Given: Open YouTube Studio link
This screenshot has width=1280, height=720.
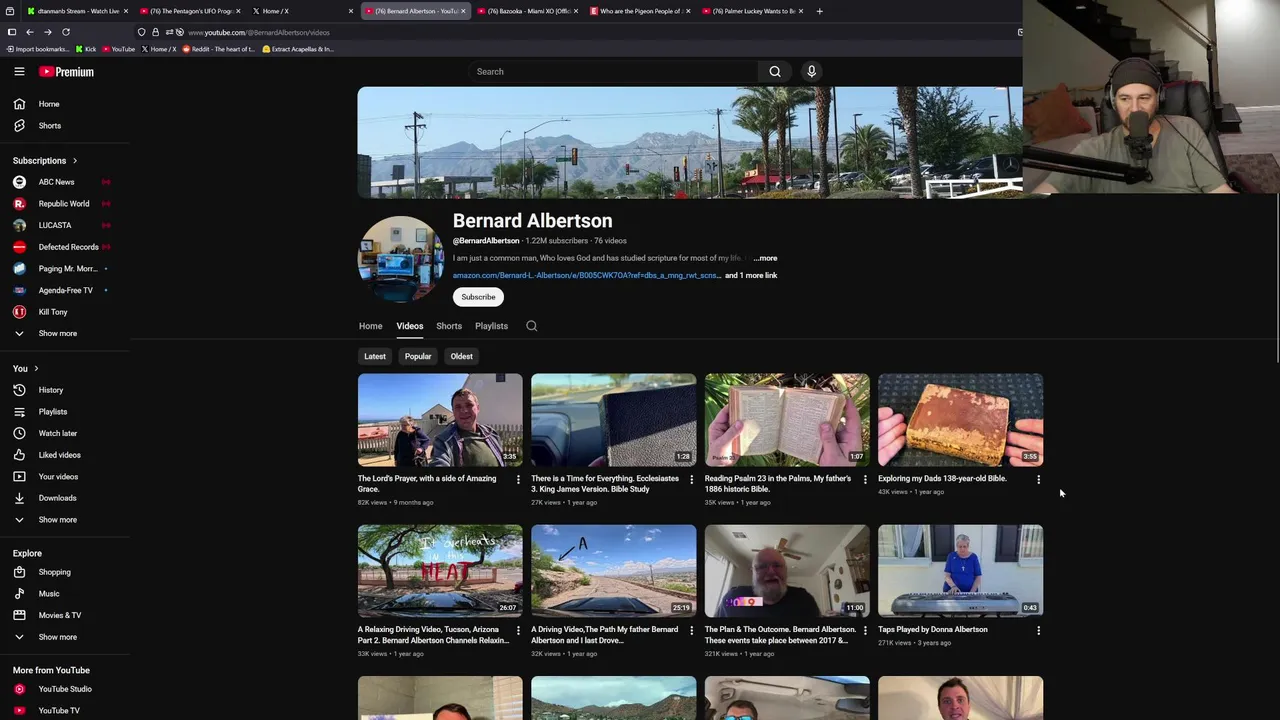Looking at the screenshot, I should click(x=65, y=689).
